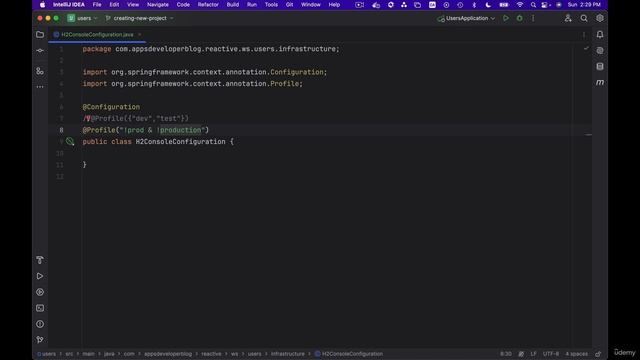This screenshot has width=640, height=360.
Task: Run UsersApplication with the play button
Action: pos(506,18)
